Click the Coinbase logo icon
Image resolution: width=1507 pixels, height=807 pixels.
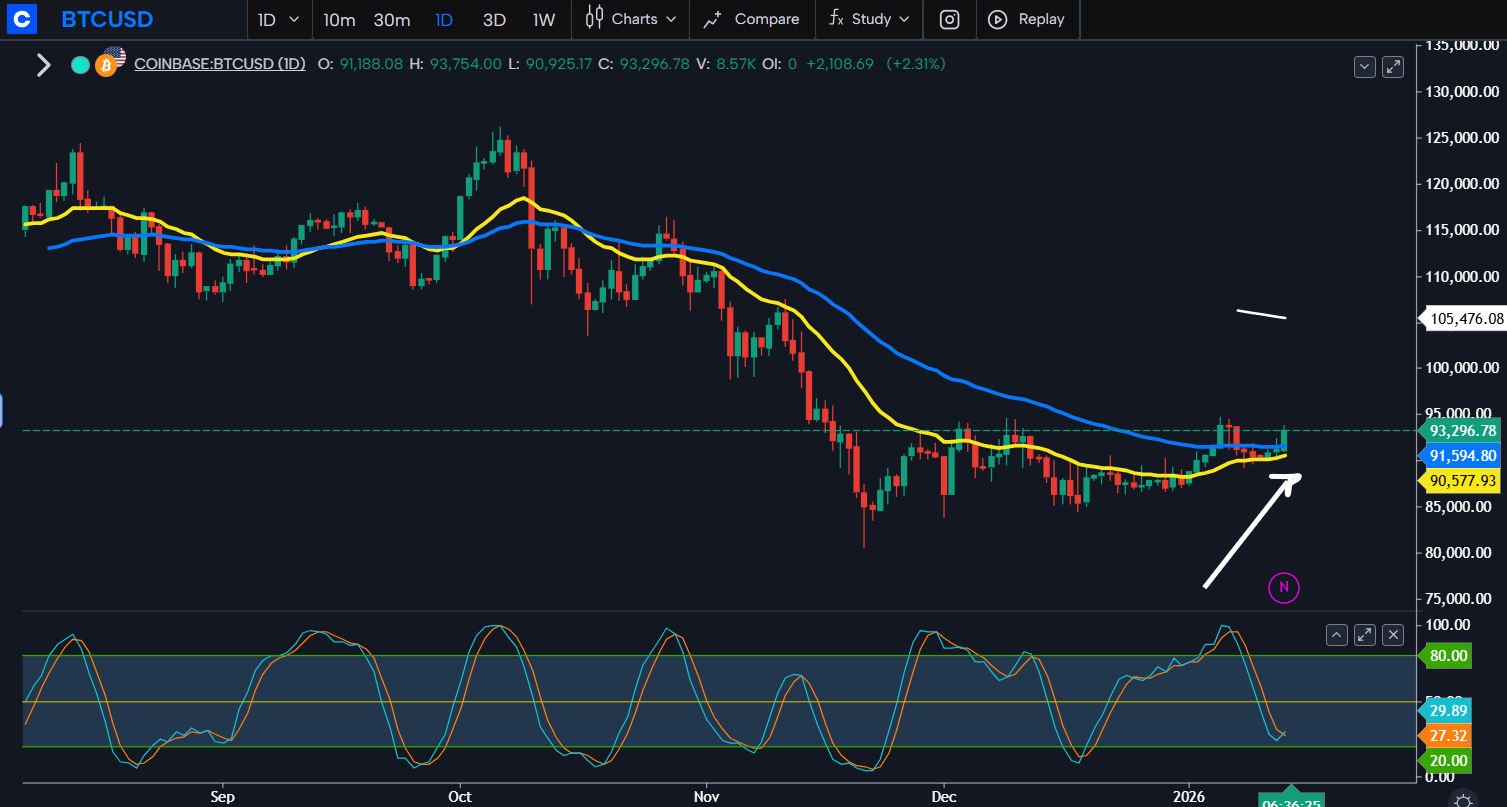coord(20,19)
